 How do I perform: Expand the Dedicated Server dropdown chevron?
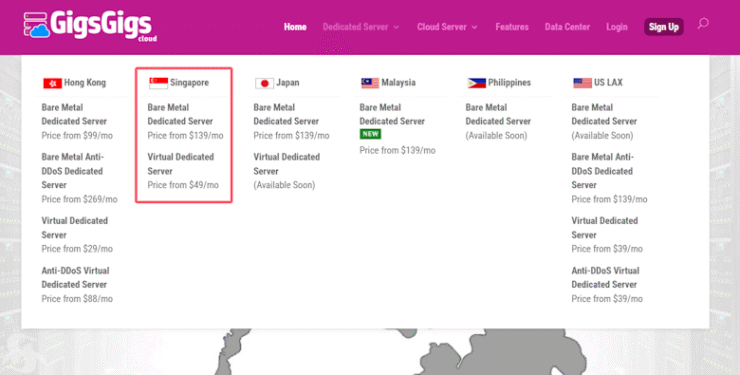click(x=396, y=27)
